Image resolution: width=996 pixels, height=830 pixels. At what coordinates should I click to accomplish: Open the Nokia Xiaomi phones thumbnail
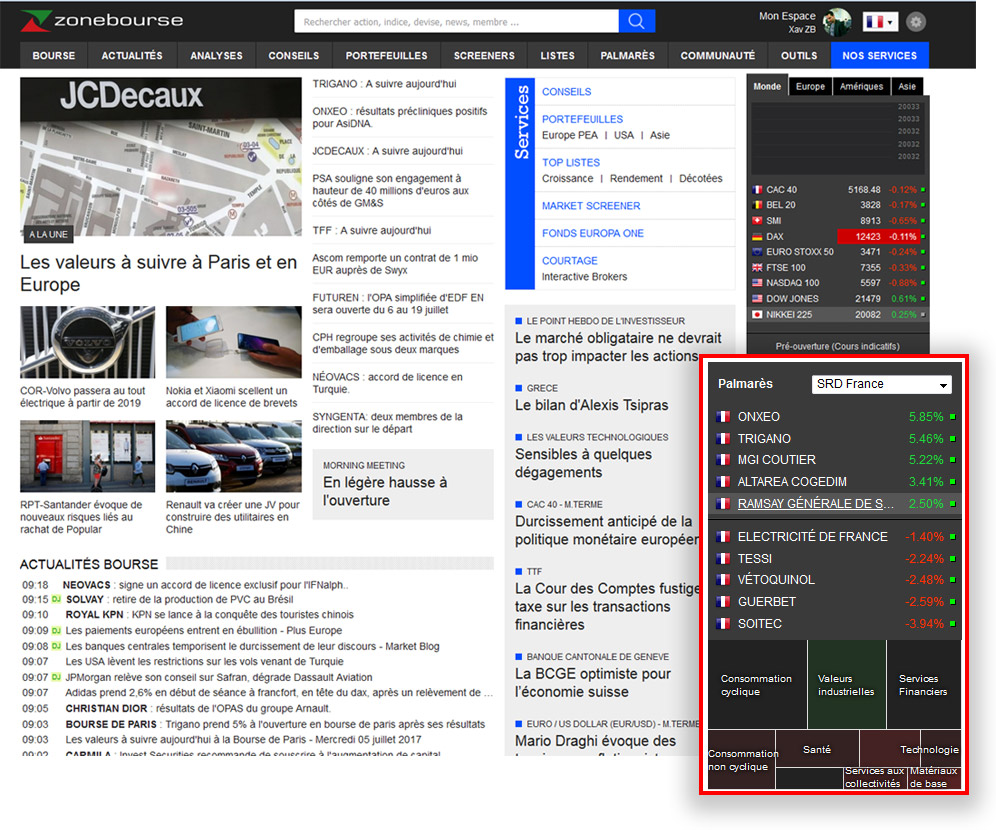(234, 342)
